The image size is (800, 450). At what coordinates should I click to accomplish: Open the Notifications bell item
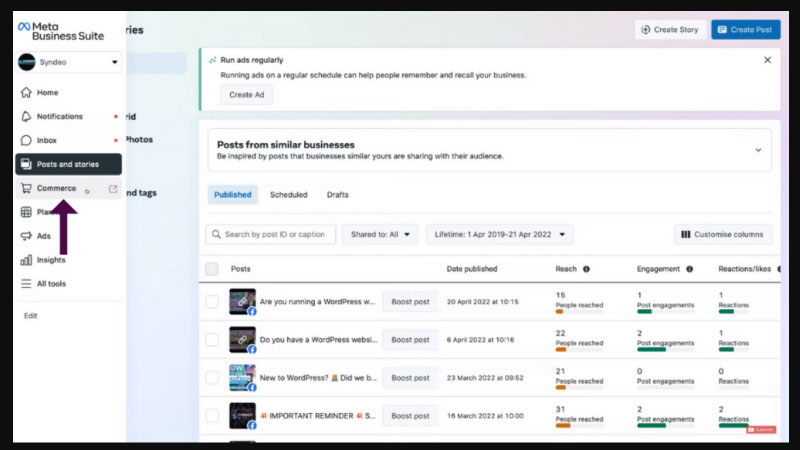click(59, 116)
